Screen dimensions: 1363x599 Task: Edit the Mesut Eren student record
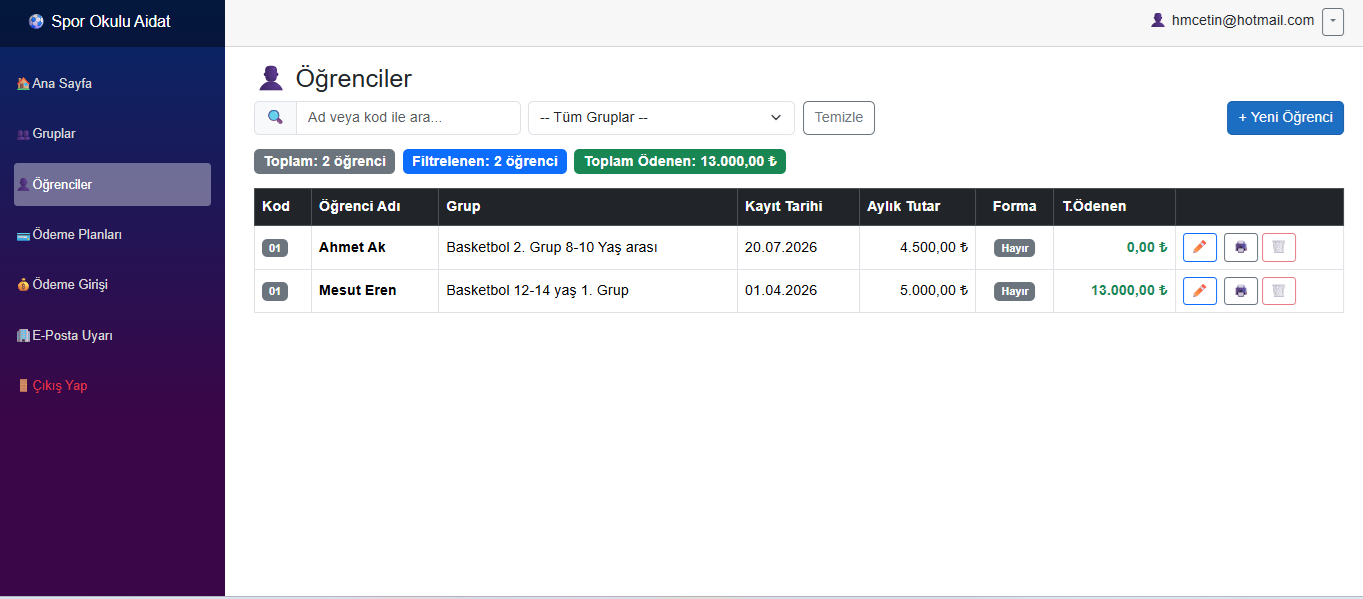(1200, 291)
